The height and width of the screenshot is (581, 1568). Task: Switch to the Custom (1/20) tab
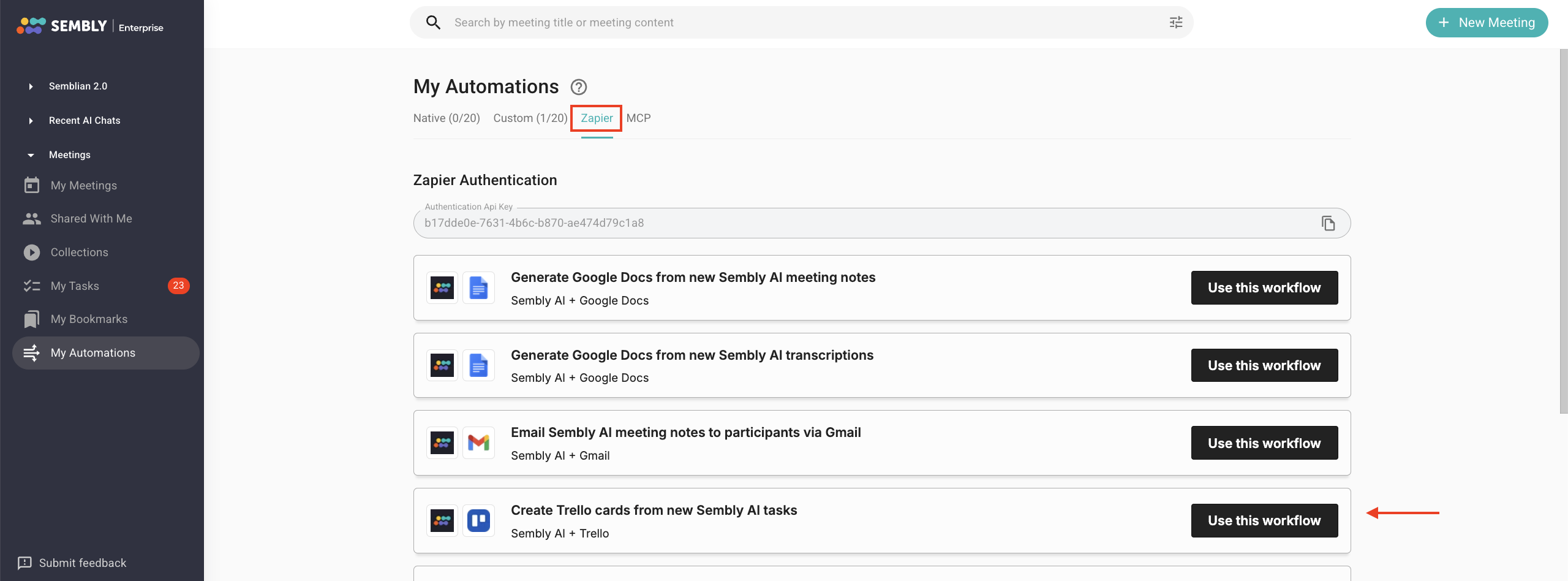[530, 118]
